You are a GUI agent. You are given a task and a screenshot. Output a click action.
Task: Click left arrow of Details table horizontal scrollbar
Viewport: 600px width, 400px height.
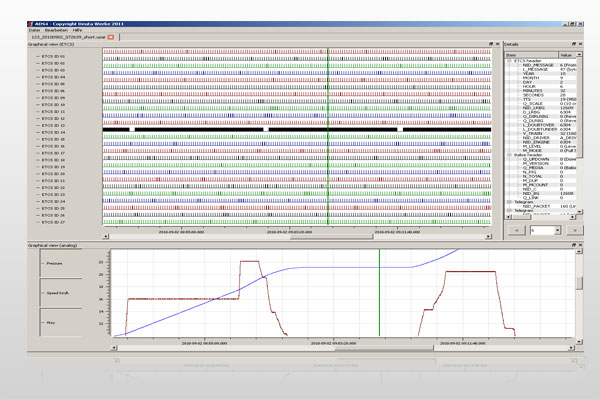pyautogui.click(x=509, y=217)
